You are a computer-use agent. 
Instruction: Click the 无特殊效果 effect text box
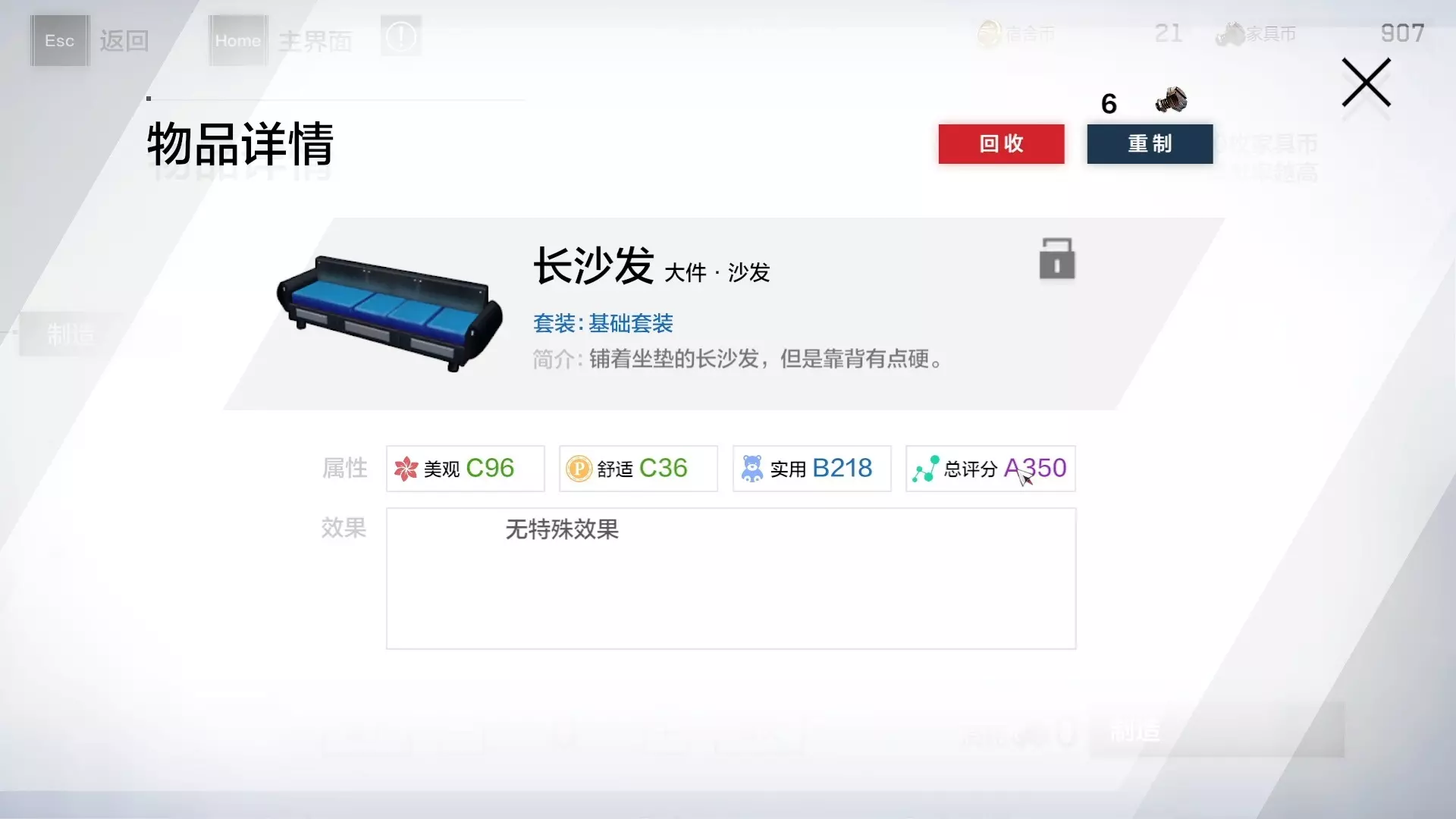tap(731, 579)
